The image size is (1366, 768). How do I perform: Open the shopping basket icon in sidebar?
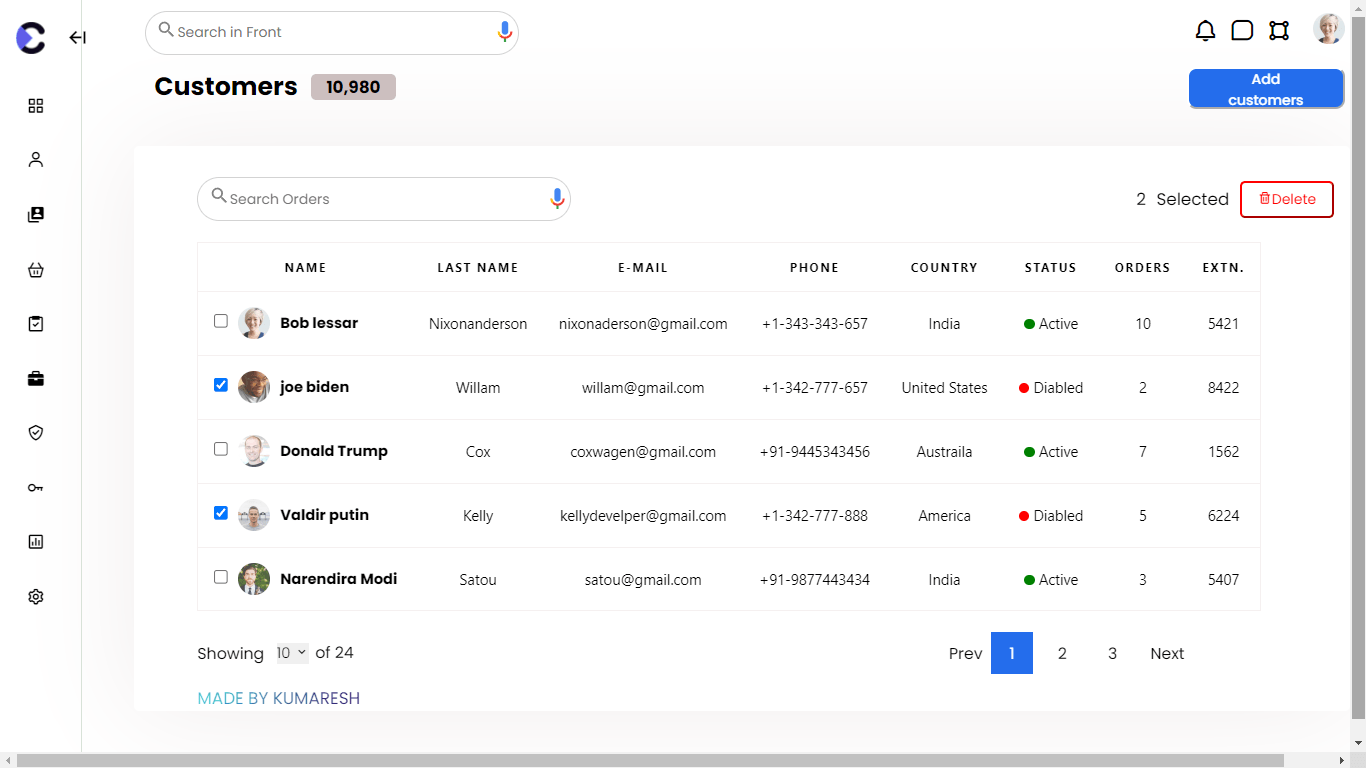(x=36, y=270)
